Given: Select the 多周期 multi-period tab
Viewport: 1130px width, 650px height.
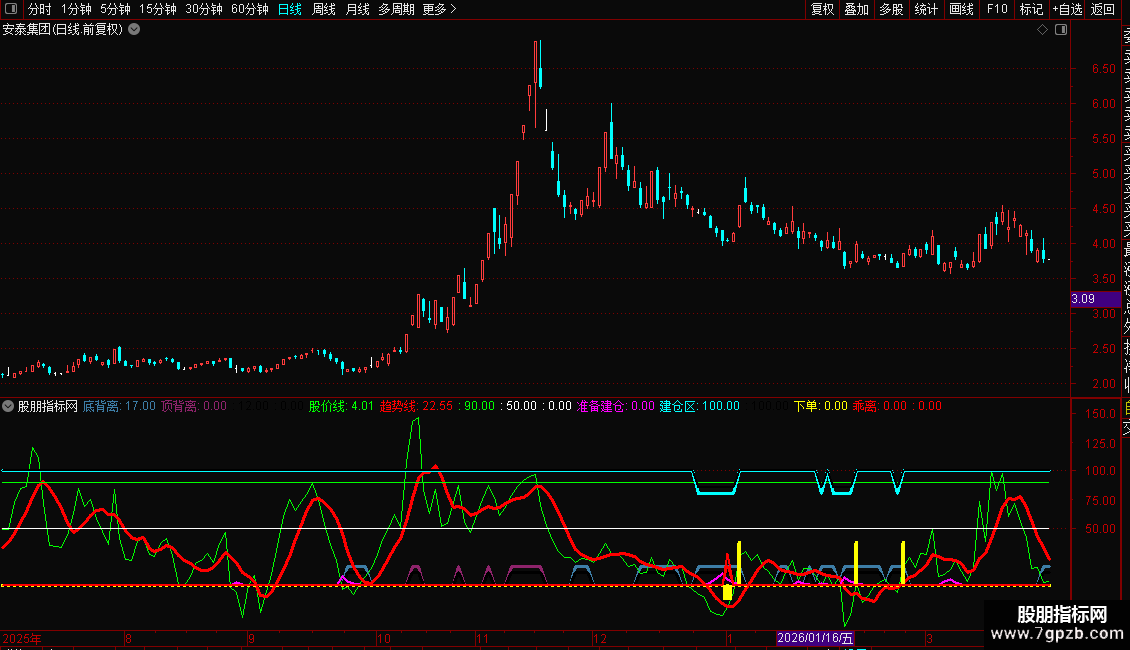Looking at the screenshot, I should point(396,9).
